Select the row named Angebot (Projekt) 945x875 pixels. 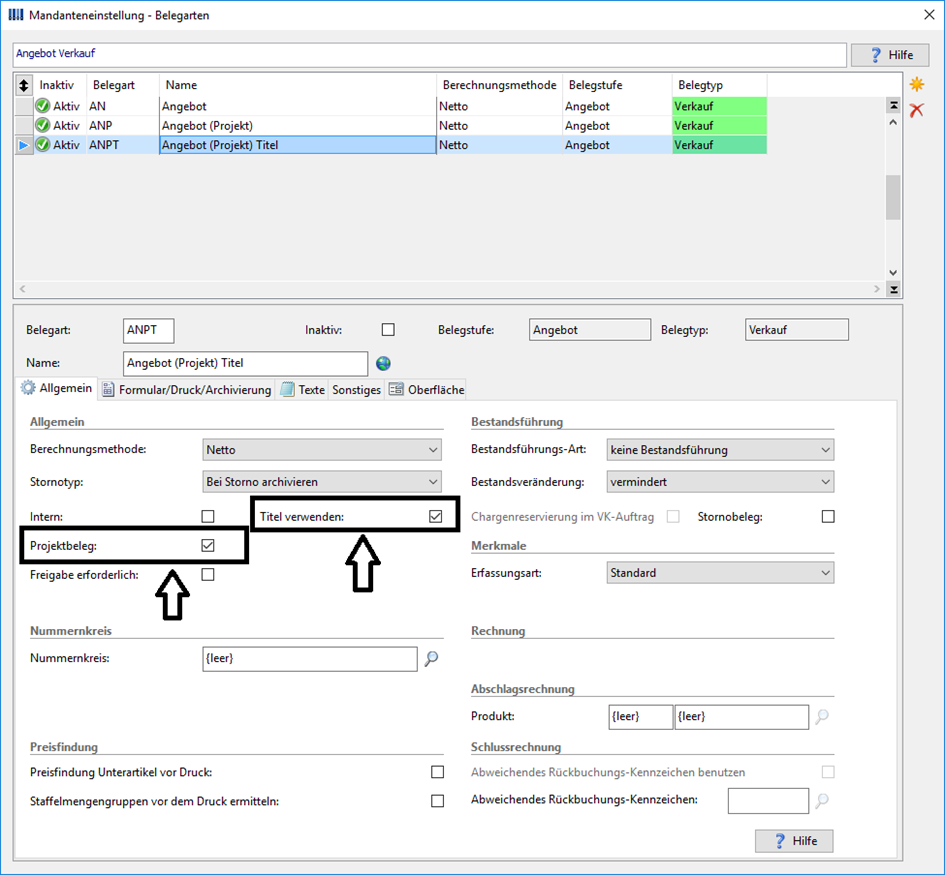391,125
